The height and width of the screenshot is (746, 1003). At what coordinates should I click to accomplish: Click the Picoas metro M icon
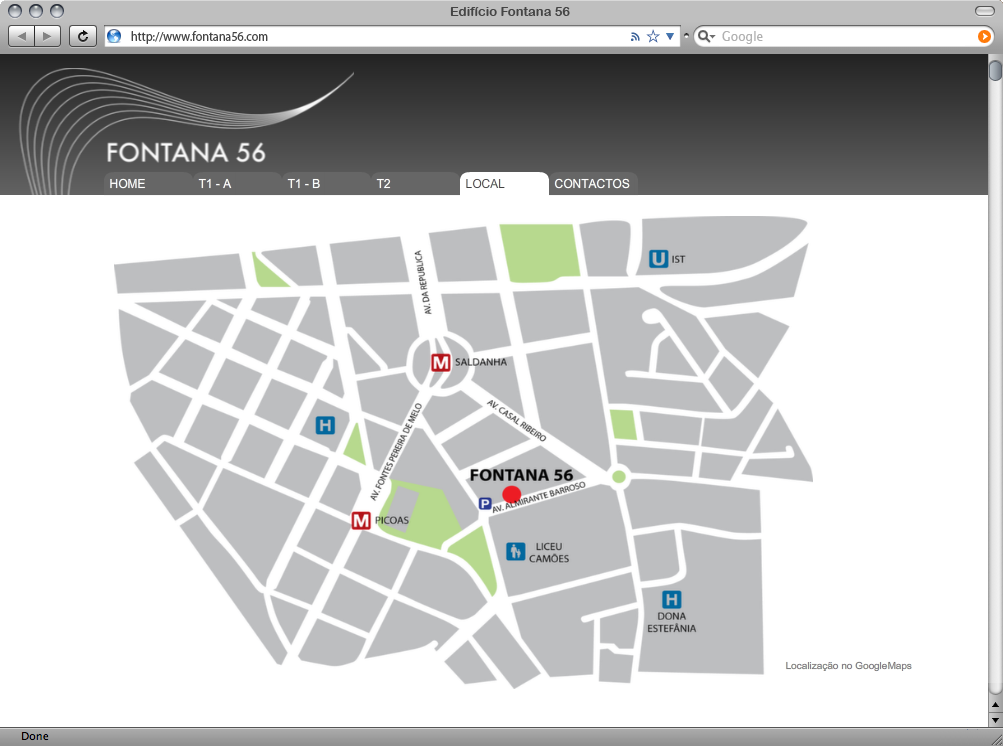[361, 520]
